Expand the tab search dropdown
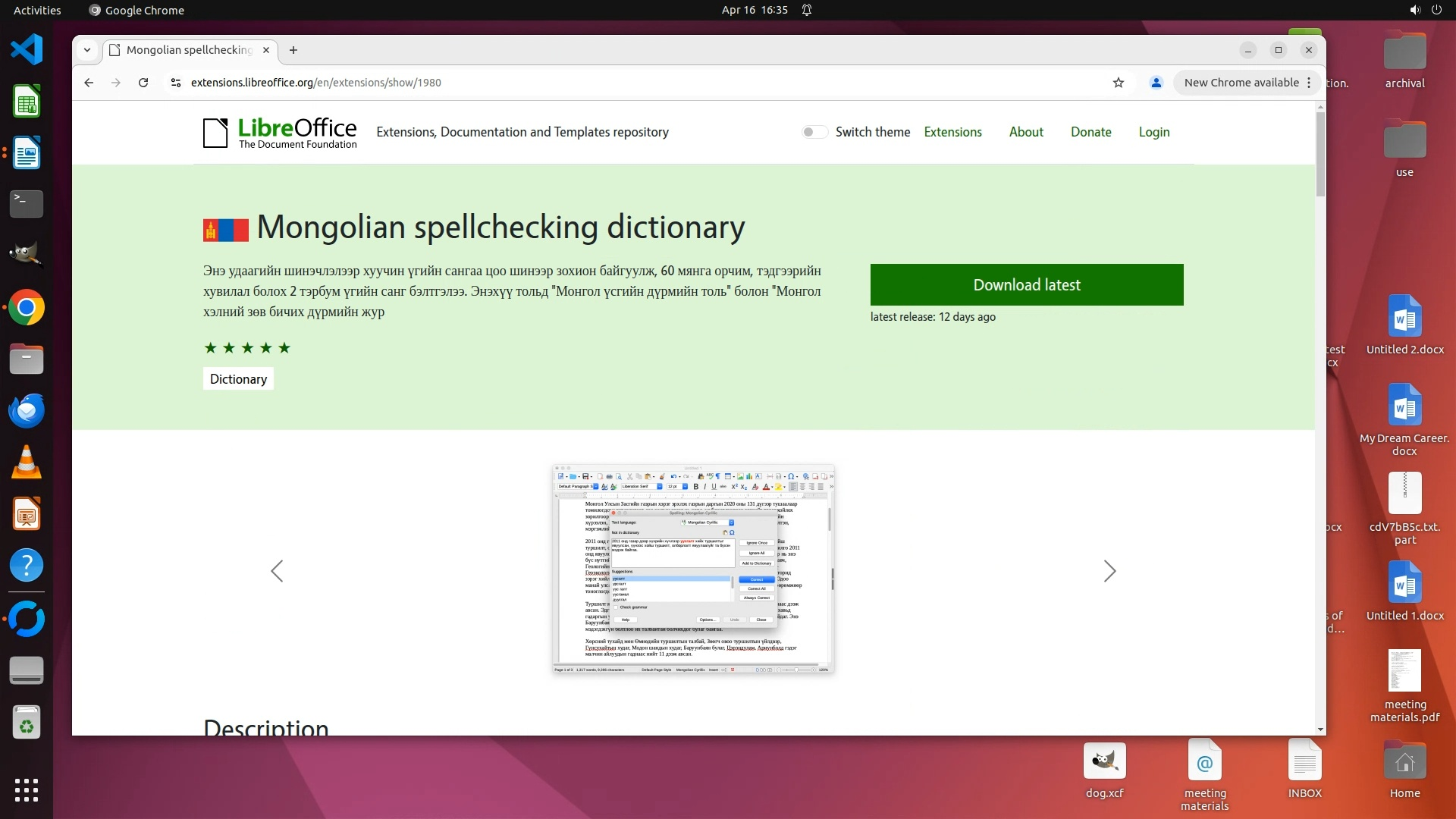Image resolution: width=1456 pixels, height=819 pixels. point(87,50)
